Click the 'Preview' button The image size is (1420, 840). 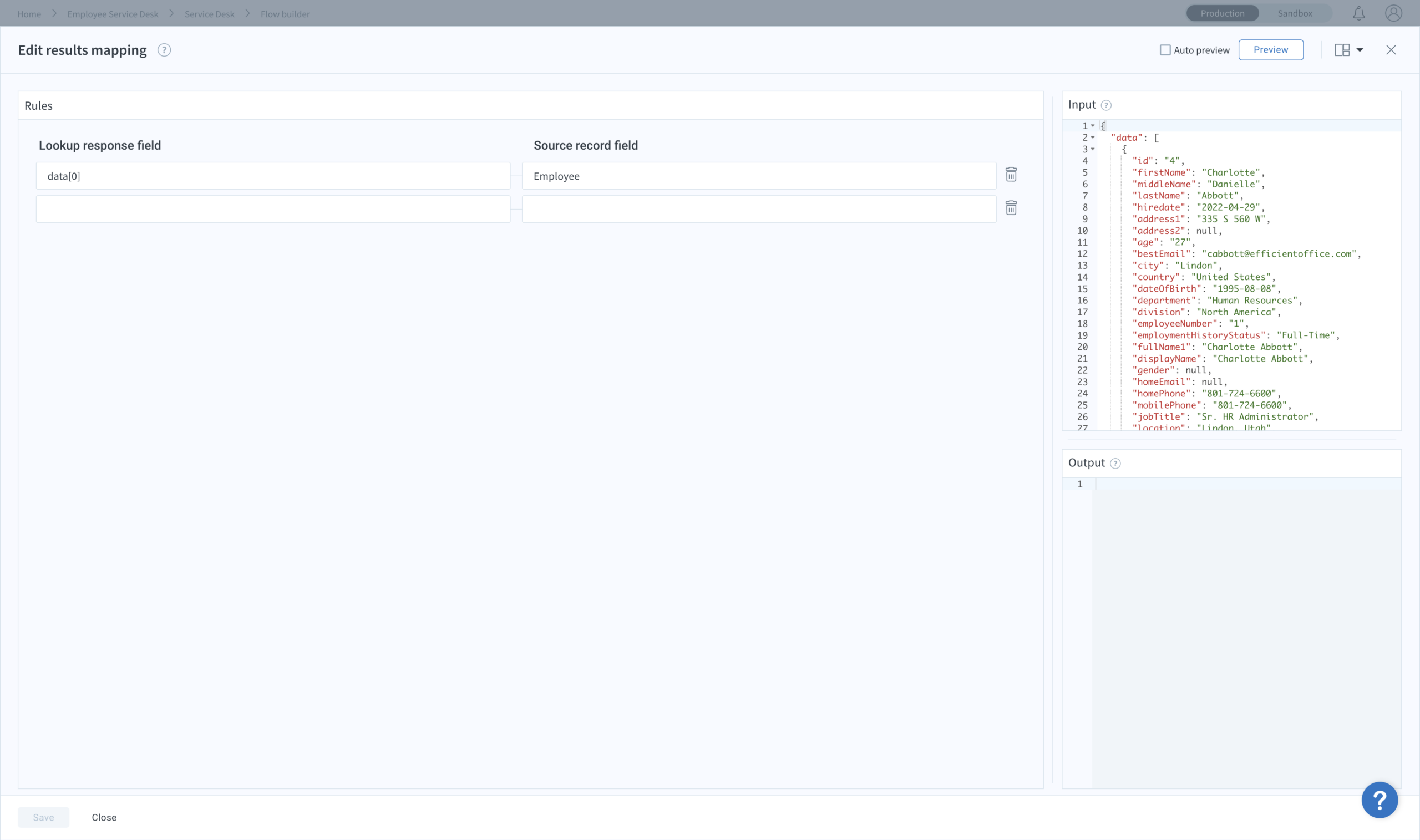(1271, 49)
